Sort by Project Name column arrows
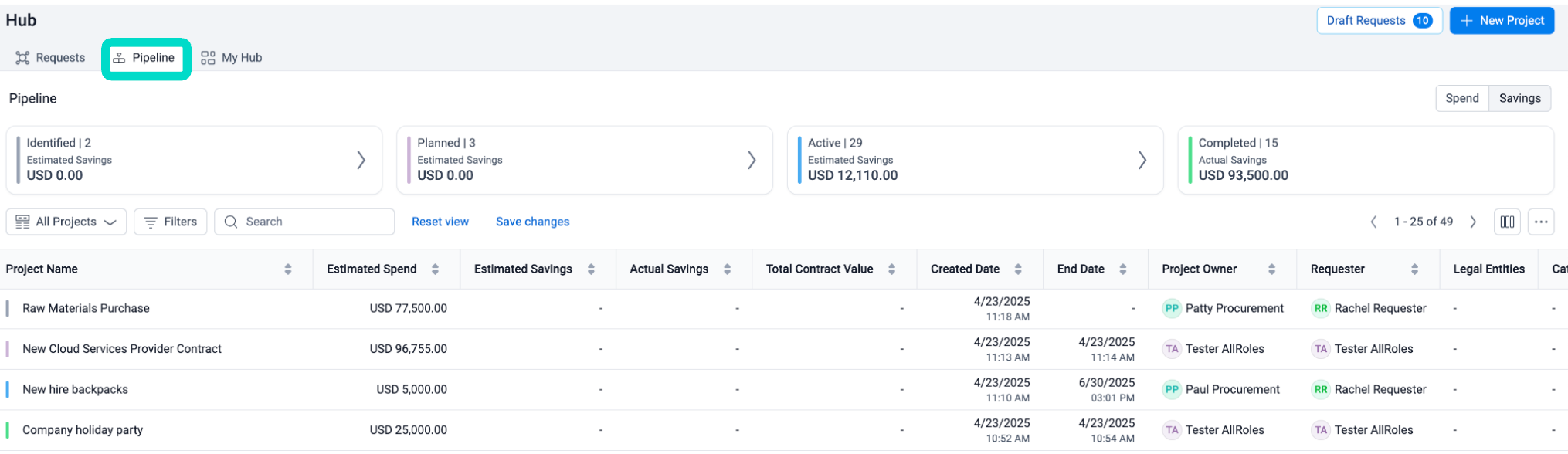Image resolution: width=1568 pixels, height=454 pixels. pyautogui.click(x=288, y=269)
